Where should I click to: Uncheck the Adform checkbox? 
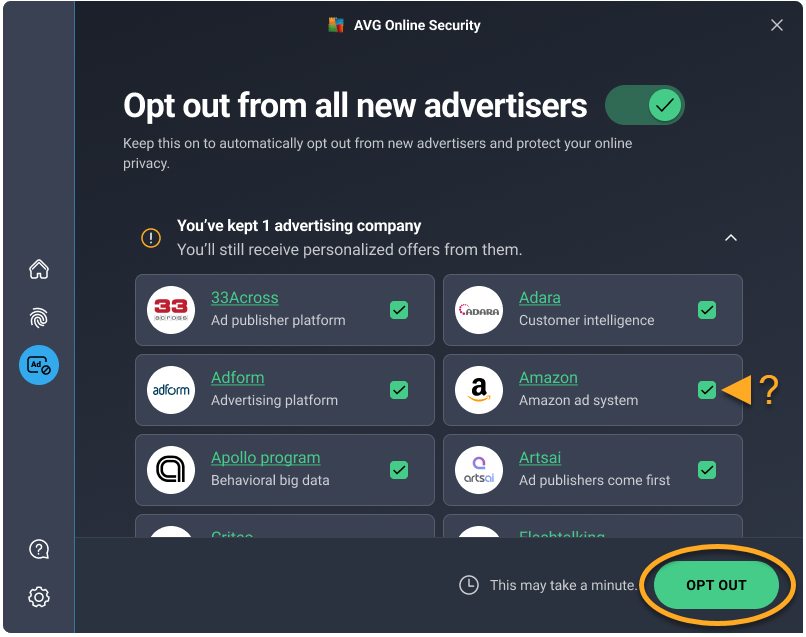pos(399,390)
